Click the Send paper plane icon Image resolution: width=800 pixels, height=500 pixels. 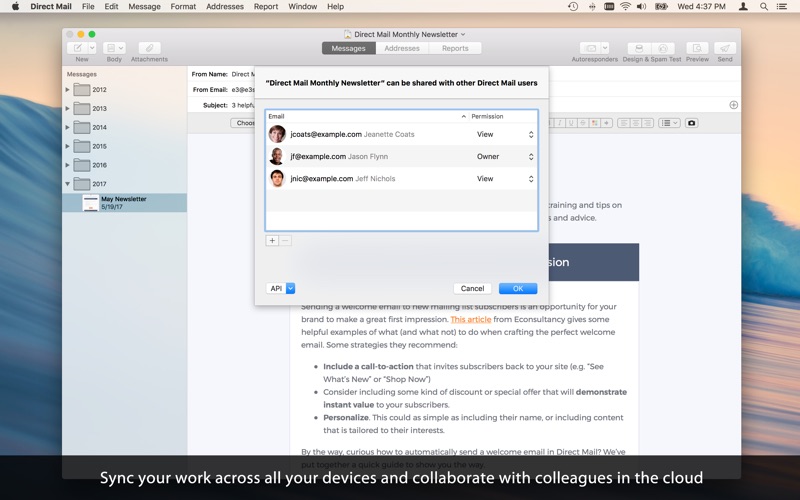coord(725,48)
